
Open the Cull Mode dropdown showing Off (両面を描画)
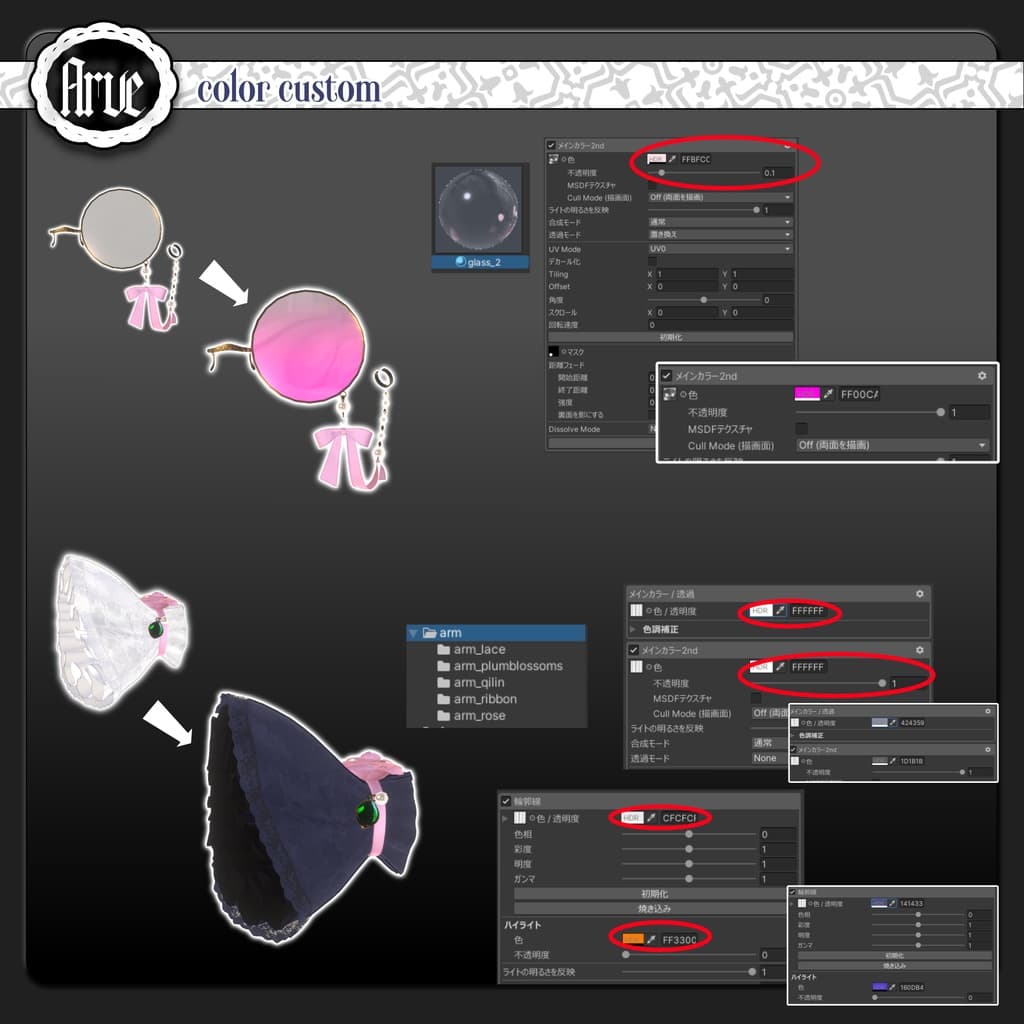(892, 445)
